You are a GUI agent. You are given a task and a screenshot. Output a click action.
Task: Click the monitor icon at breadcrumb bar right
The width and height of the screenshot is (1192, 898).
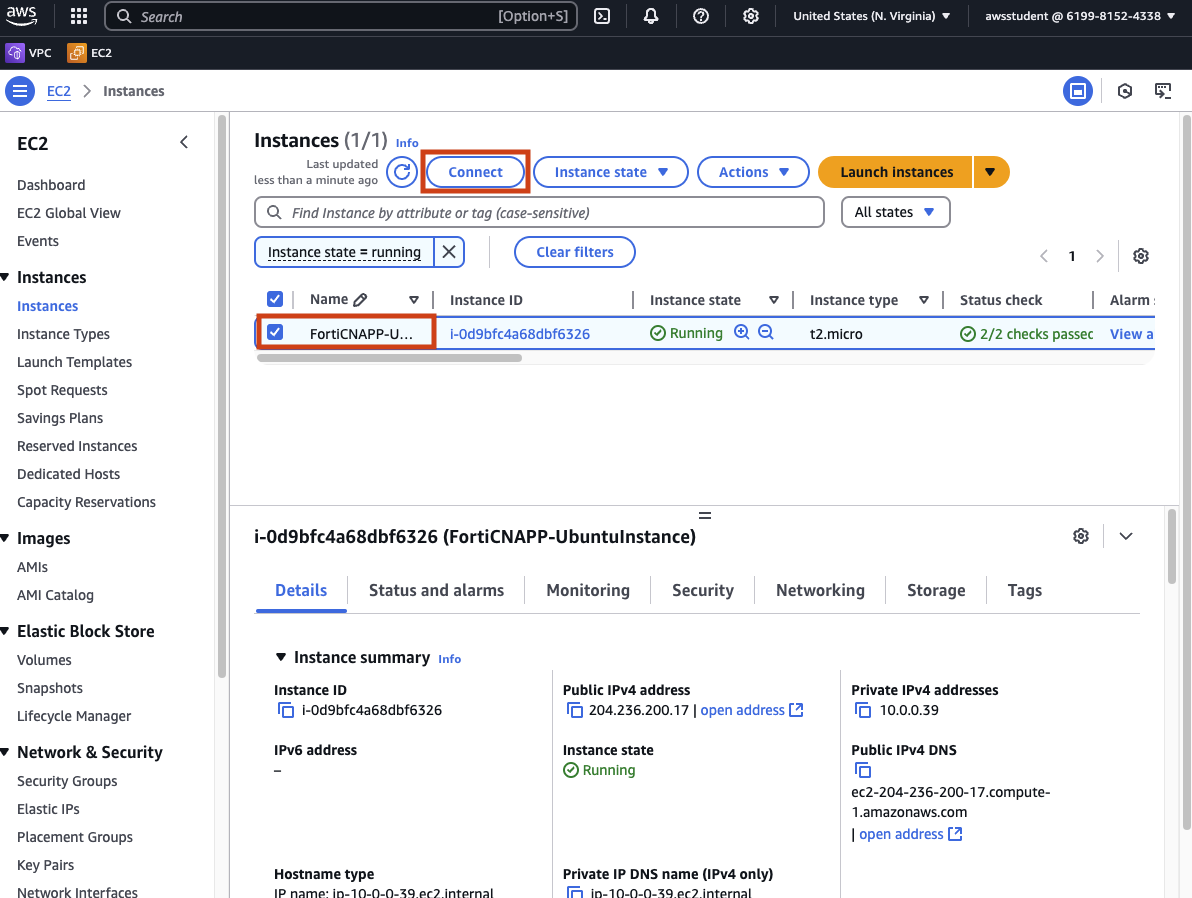tap(1163, 91)
